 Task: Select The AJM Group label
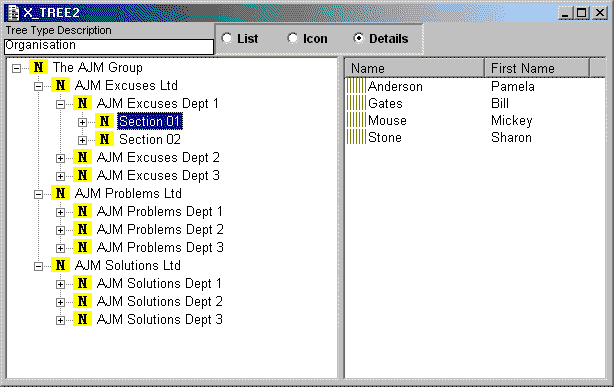coord(98,67)
